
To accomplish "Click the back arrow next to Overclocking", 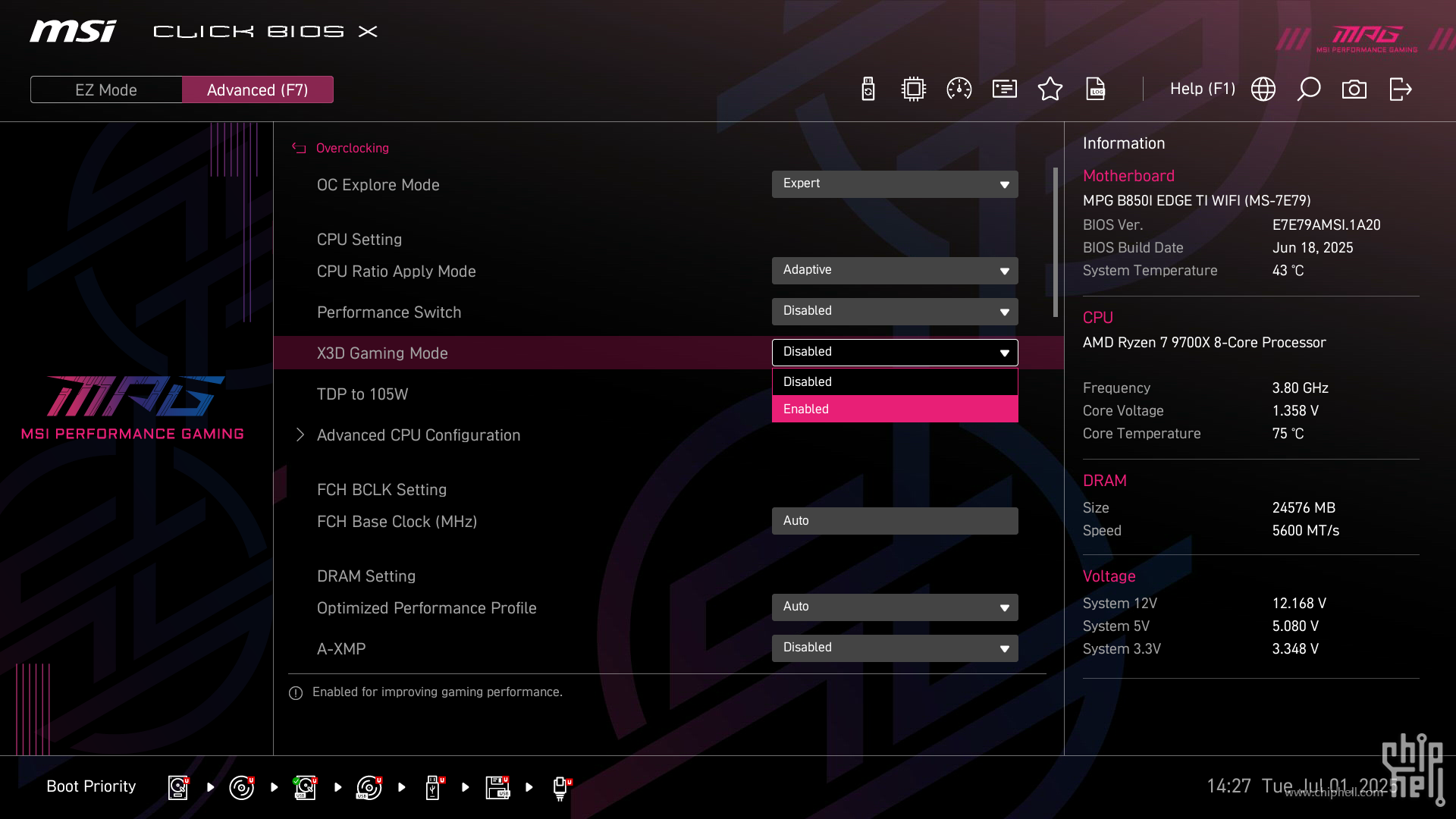I will (299, 148).
